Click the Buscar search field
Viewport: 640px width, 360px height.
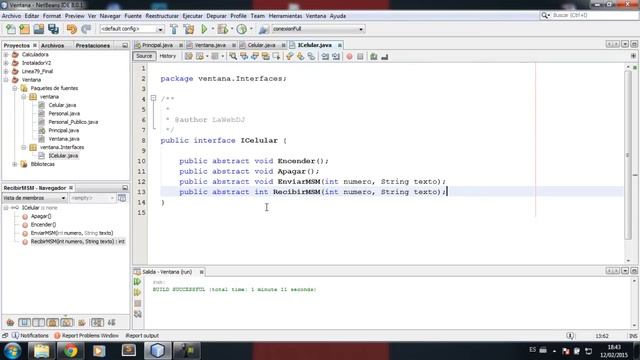click(589, 15)
